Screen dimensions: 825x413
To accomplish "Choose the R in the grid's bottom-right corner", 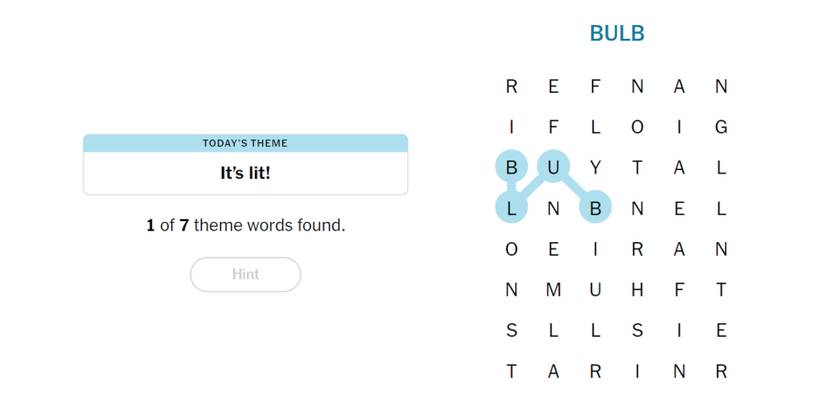I will pos(721,372).
